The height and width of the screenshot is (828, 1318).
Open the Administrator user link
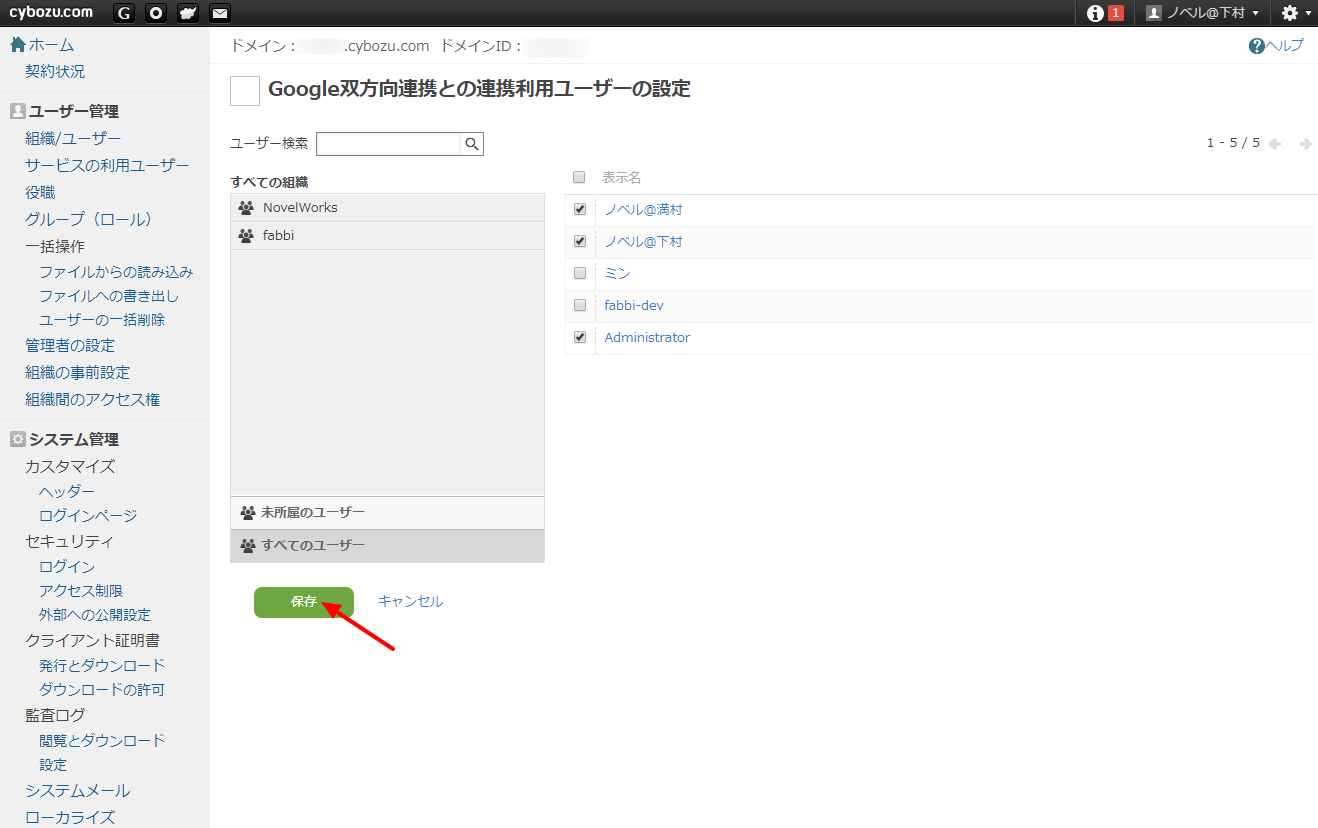pos(647,337)
